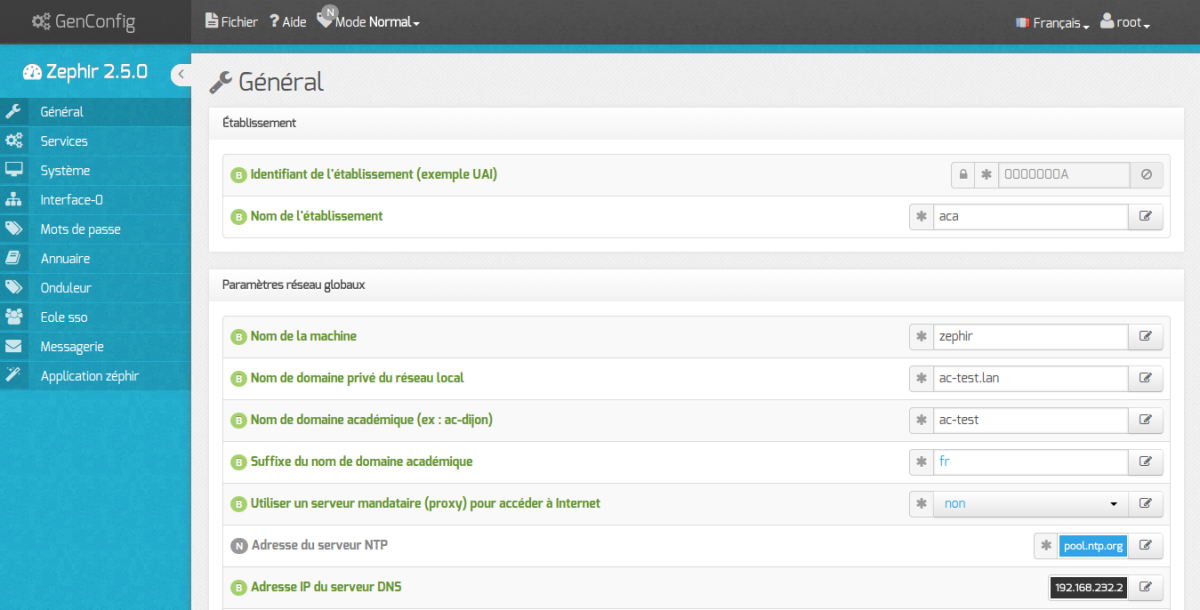Click edit button for Nom de la machine
The height and width of the screenshot is (610, 1200).
click(x=1146, y=336)
